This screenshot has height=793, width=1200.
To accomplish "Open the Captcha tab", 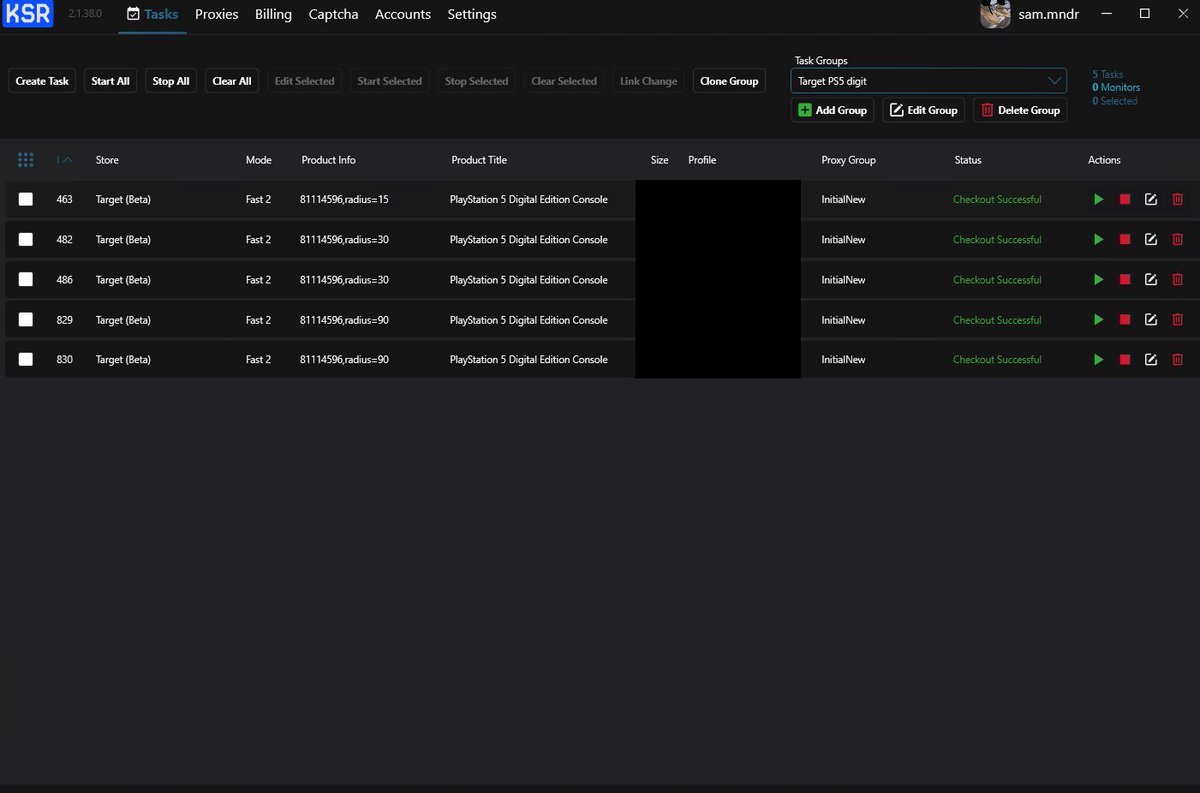I will coord(333,14).
